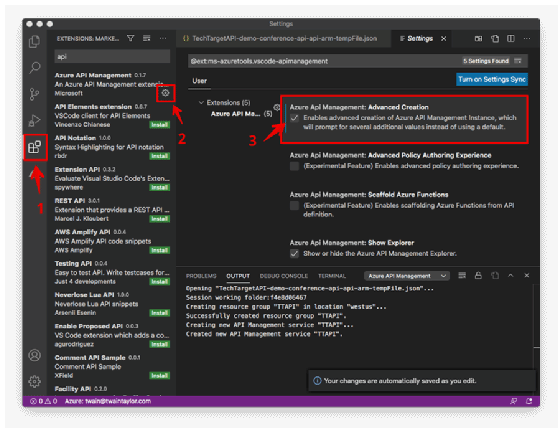This screenshot has height=430, width=560.
Task: Open output log file icon
Action: tap(495, 275)
